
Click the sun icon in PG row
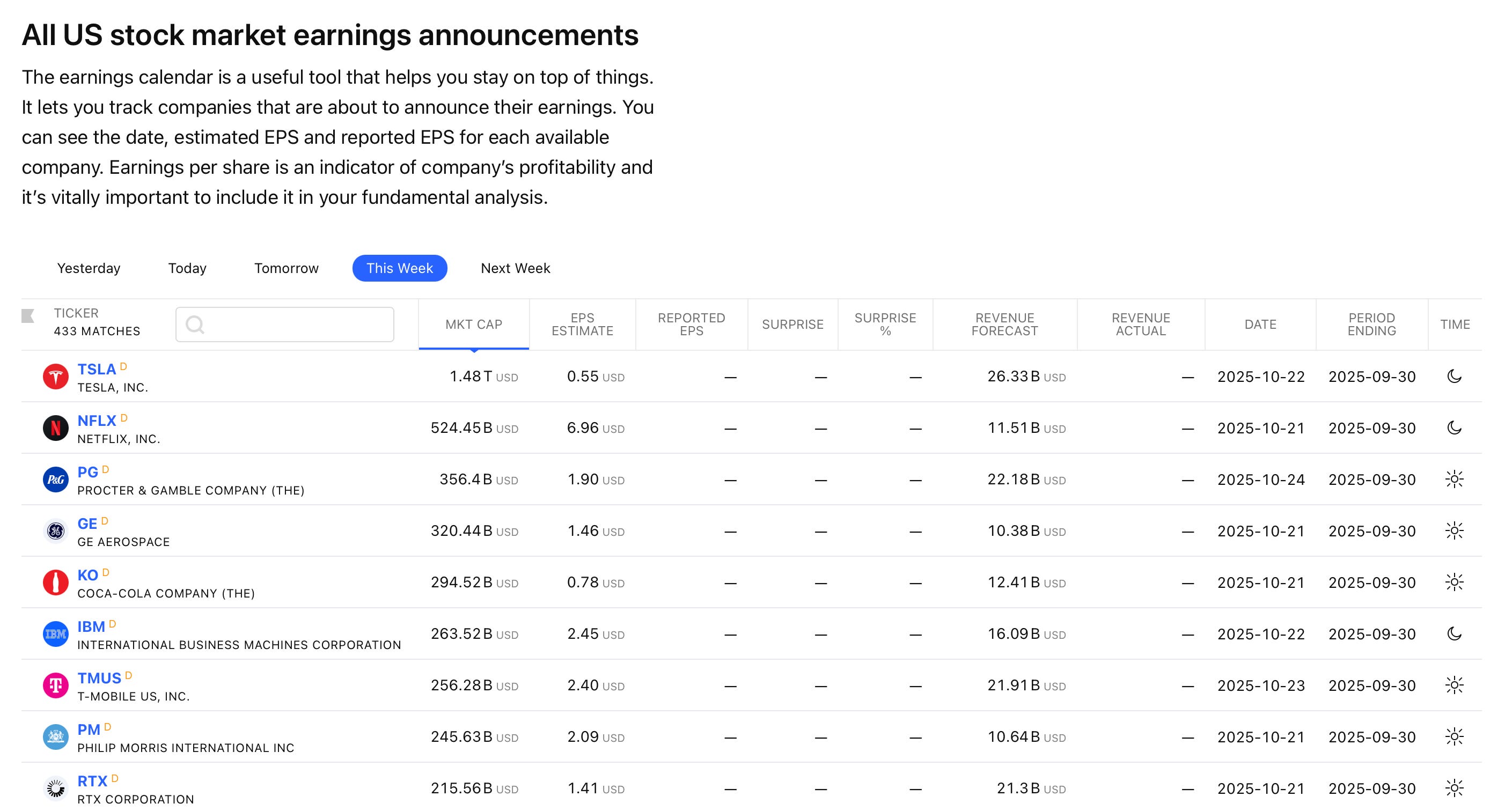(1454, 480)
